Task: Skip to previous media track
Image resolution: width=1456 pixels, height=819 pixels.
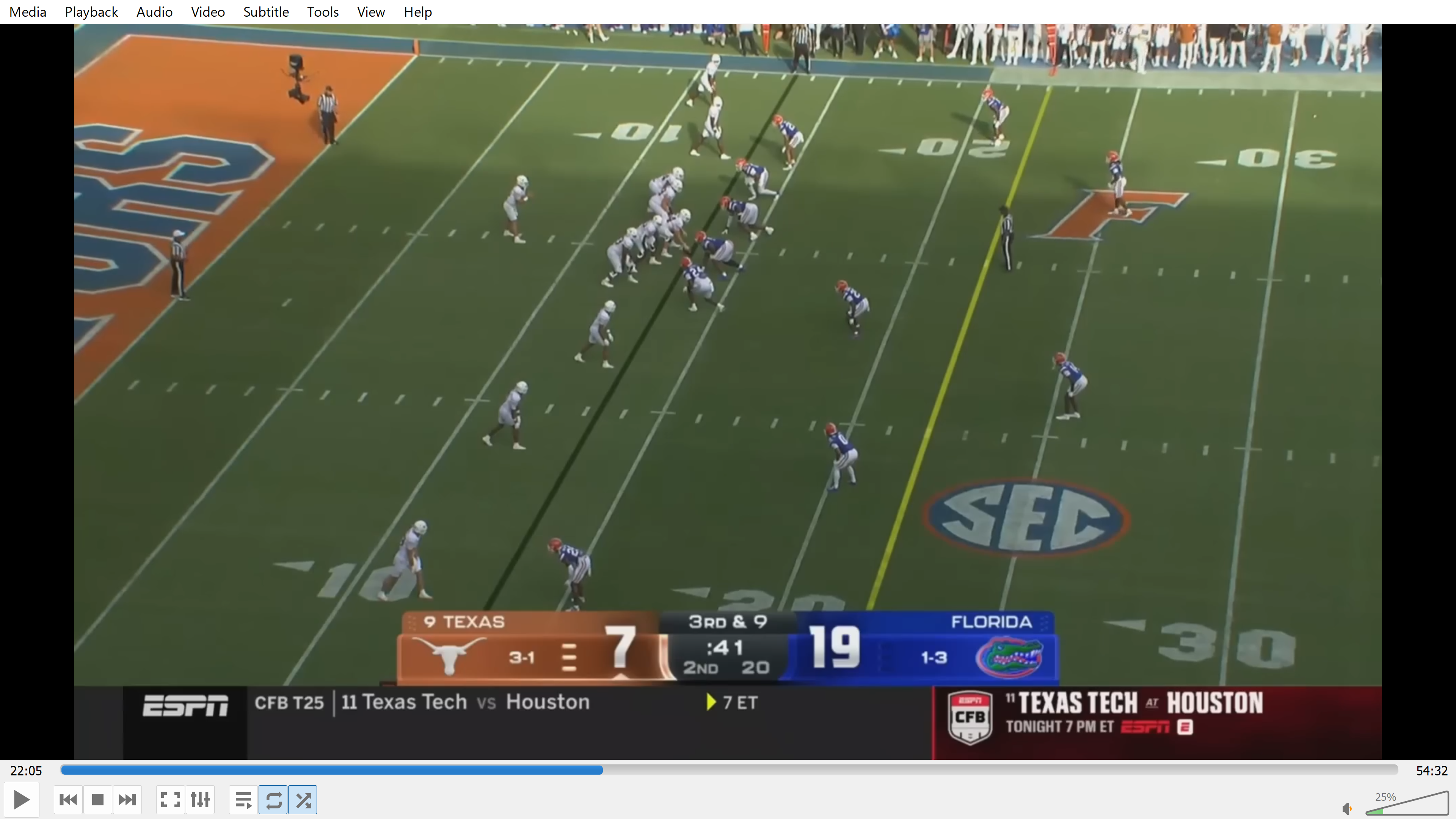Action: 68,800
